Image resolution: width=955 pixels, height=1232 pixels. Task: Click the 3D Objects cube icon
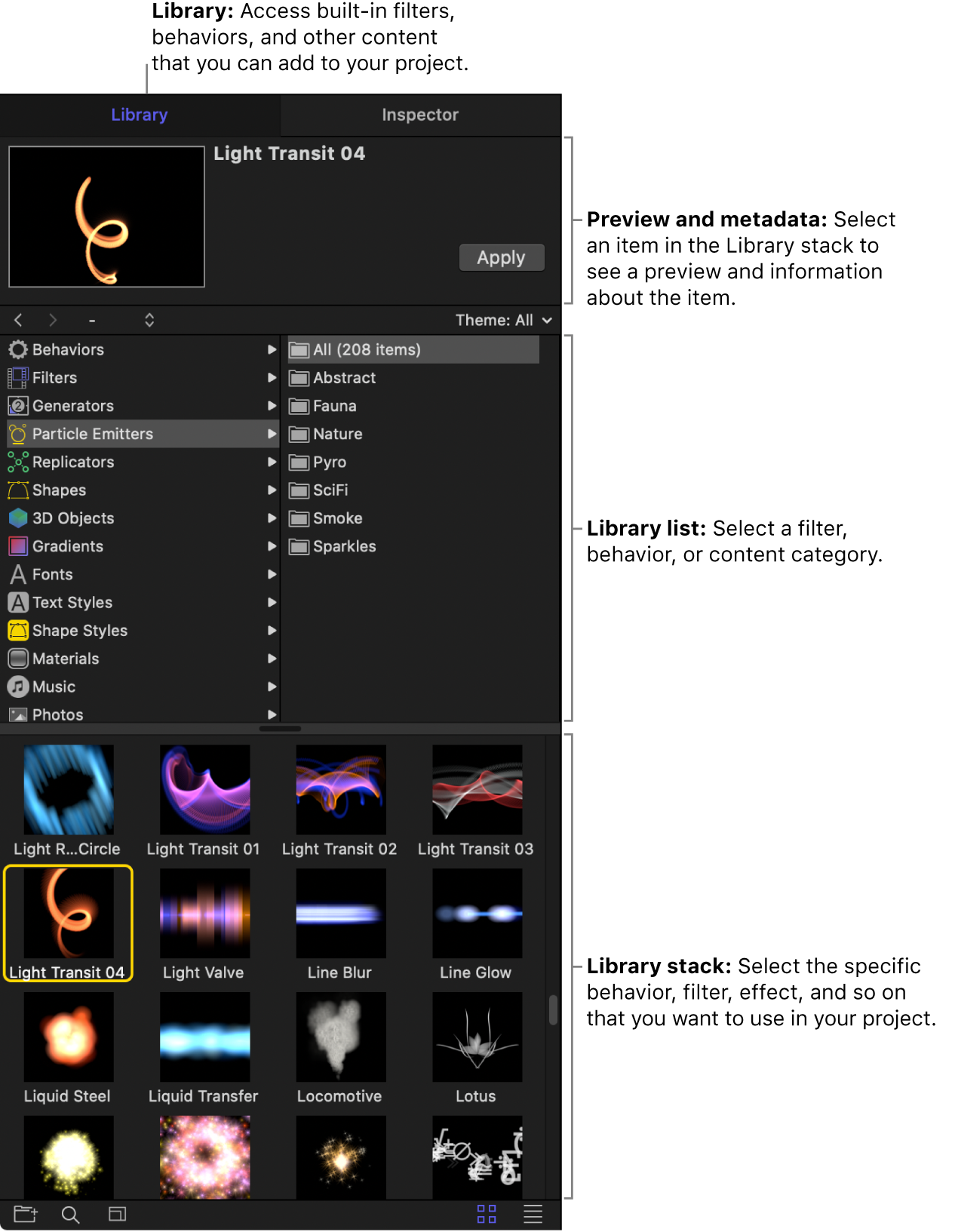(18, 518)
